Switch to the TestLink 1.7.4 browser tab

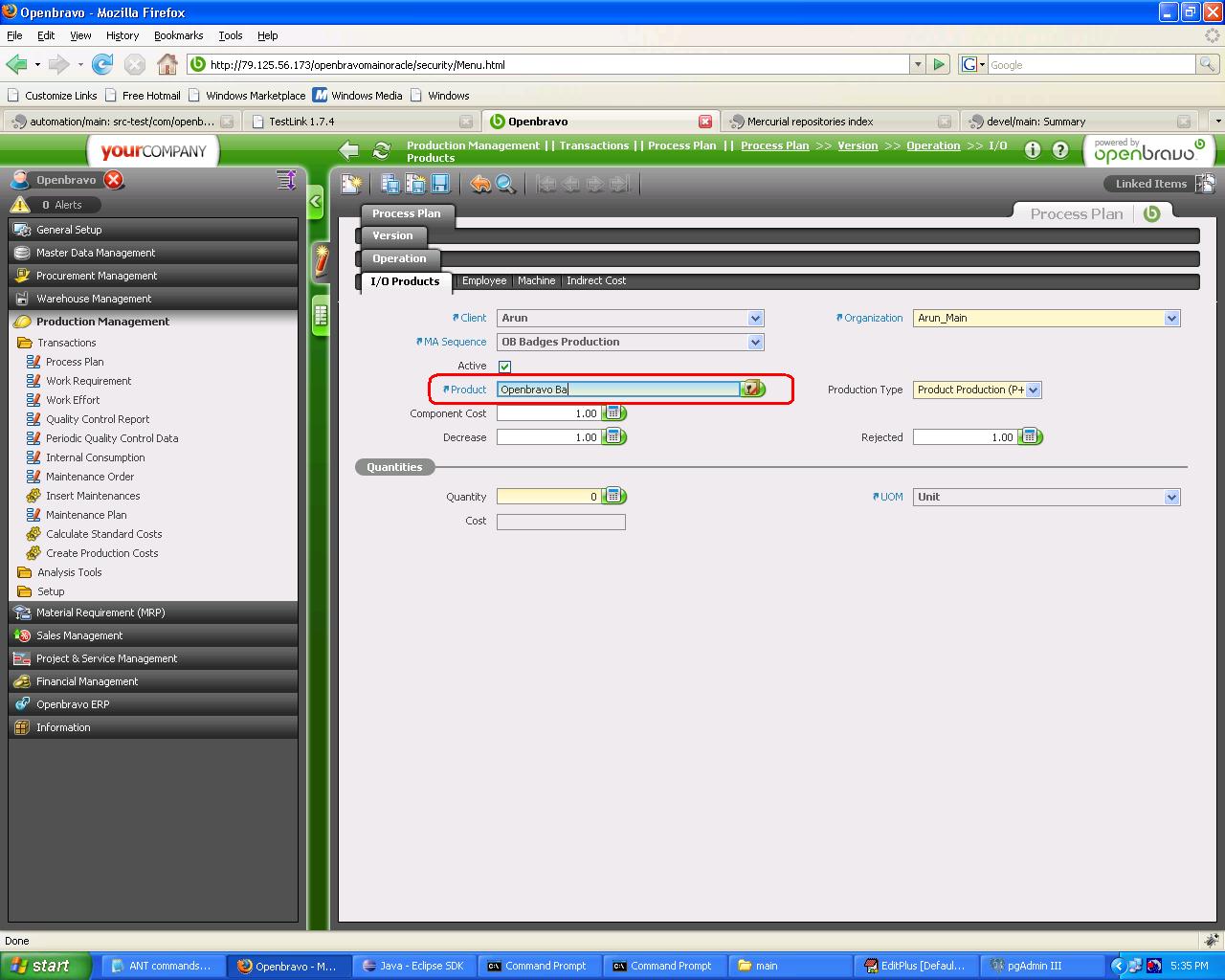pyautogui.click(x=360, y=122)
